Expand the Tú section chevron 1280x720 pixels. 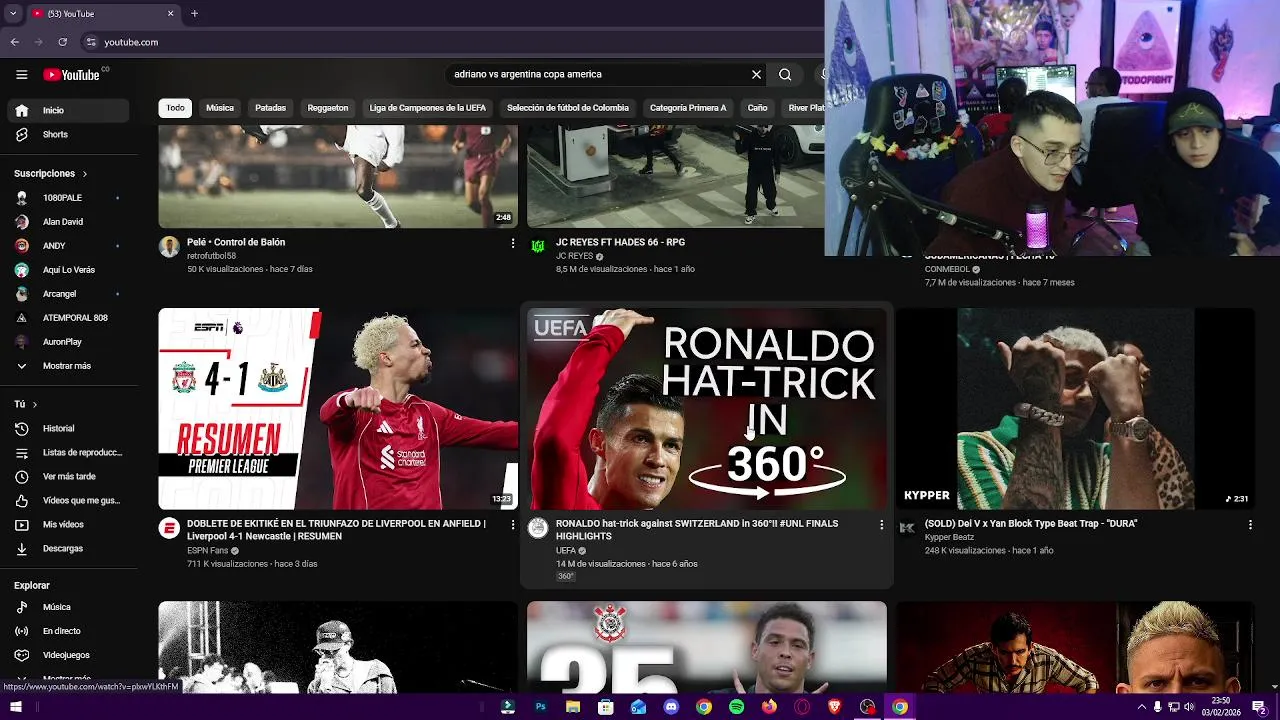click(x=34, y=404)
